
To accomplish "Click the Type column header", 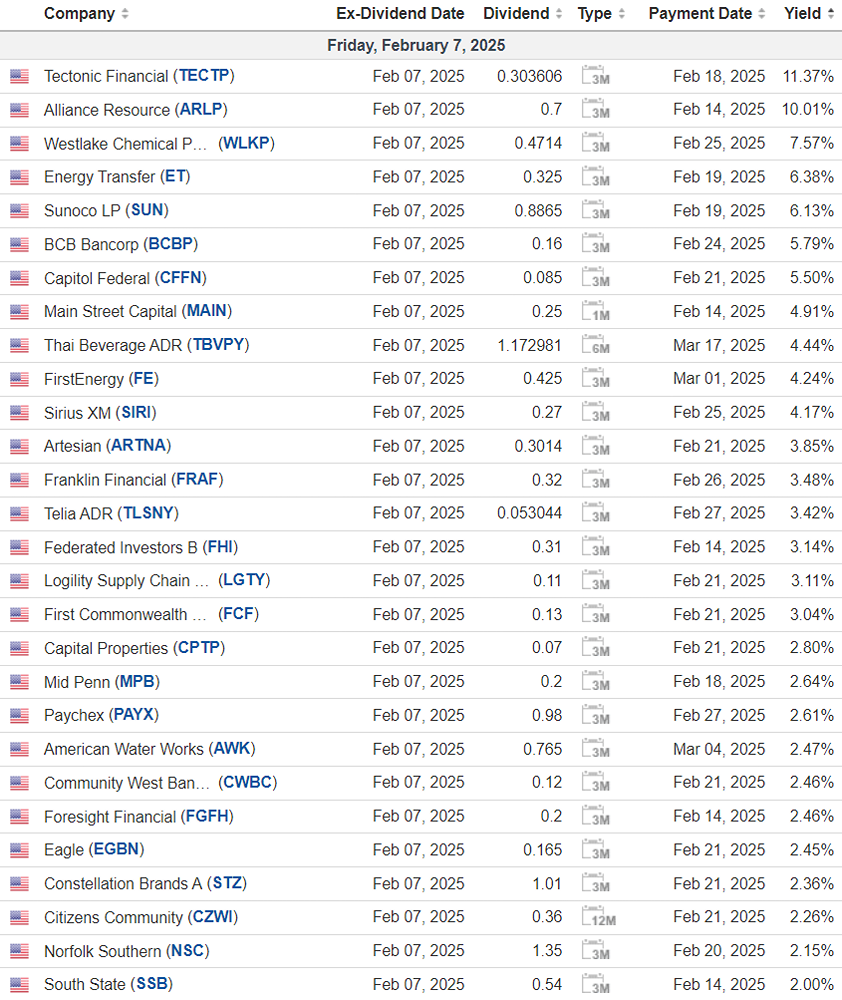I will pos(594,14).
